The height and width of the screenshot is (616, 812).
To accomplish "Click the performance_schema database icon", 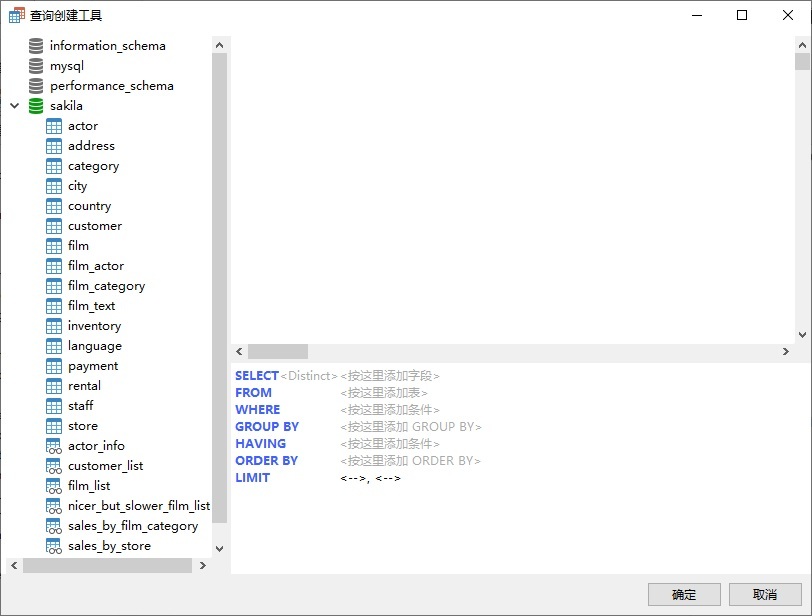I will [x=36, y=85].
